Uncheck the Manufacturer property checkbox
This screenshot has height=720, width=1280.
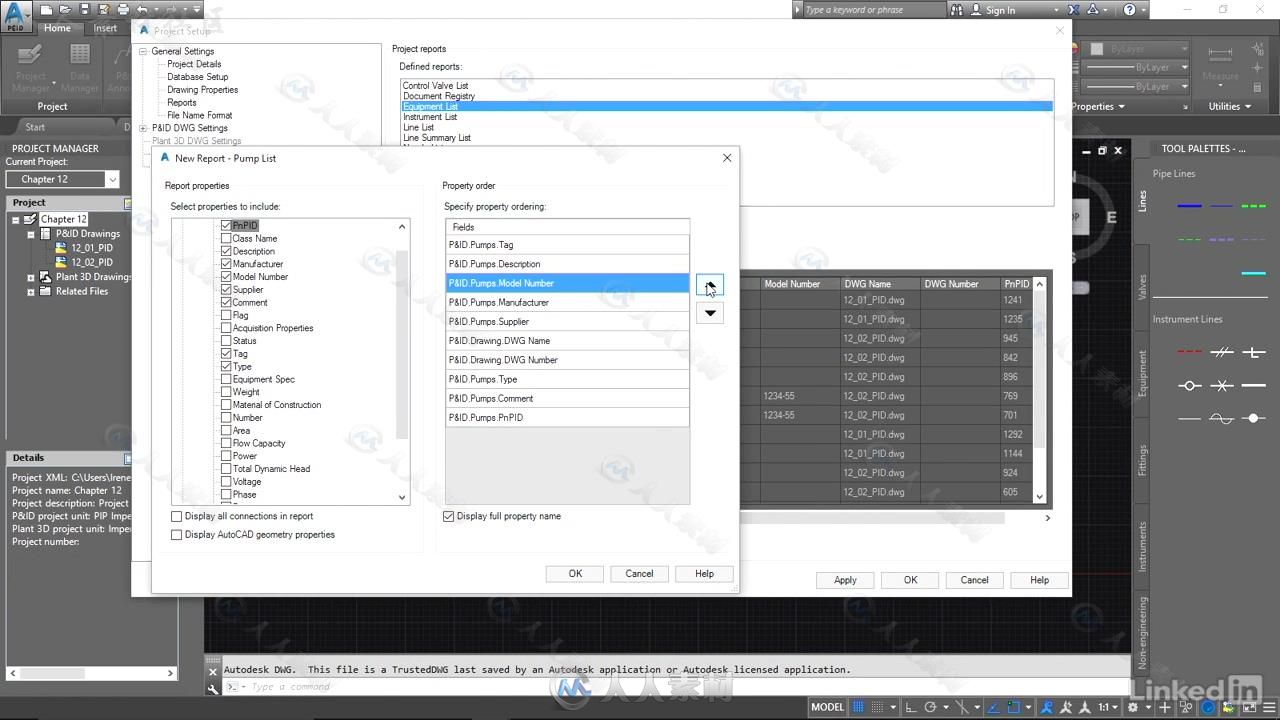[226, 264]
